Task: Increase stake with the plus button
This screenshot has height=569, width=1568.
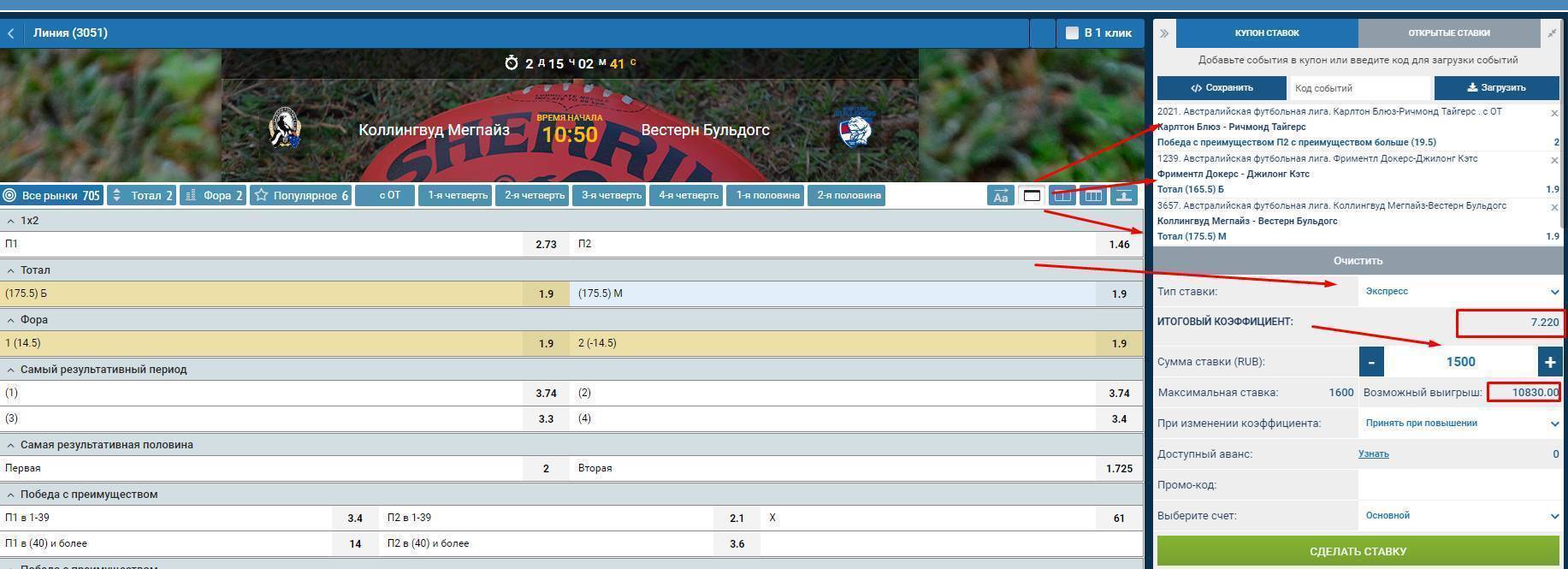Action: coord(1549,362)
